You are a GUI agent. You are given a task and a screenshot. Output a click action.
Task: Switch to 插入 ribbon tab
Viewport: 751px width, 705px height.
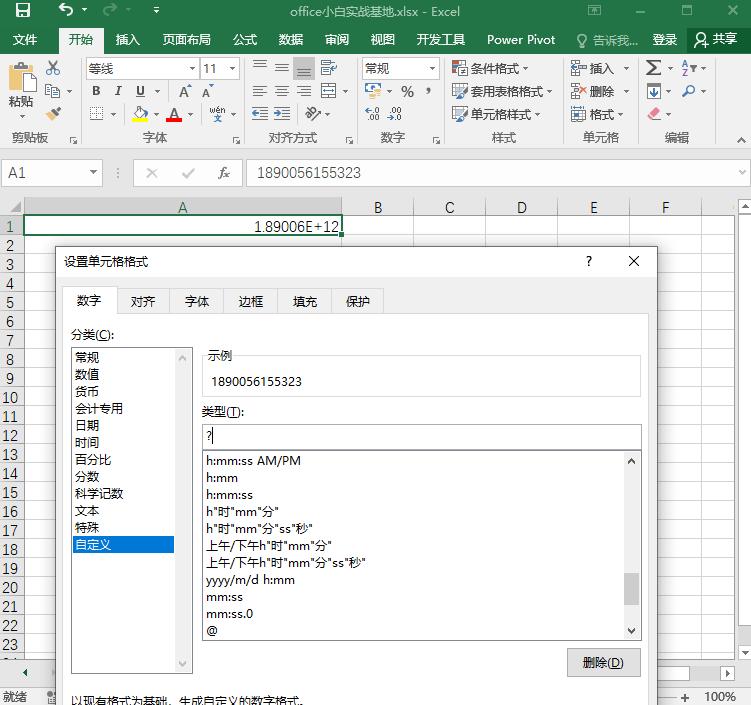coord(127,39)
